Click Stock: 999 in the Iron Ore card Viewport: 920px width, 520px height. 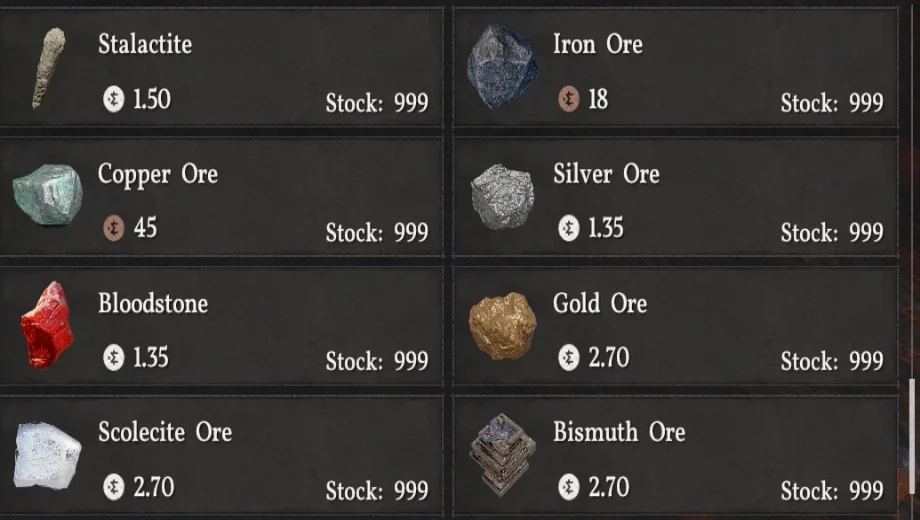(x=832, y=103)
